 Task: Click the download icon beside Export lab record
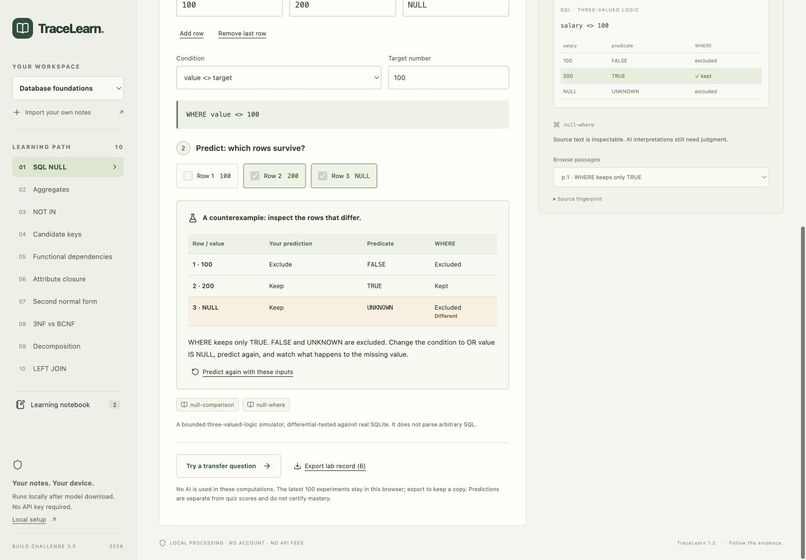point(297,466)
